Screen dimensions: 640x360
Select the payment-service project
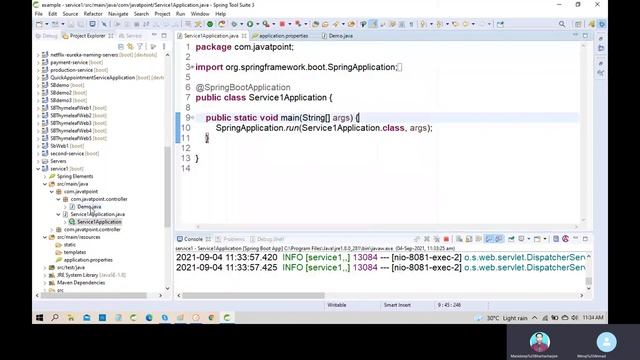point(69,62)
